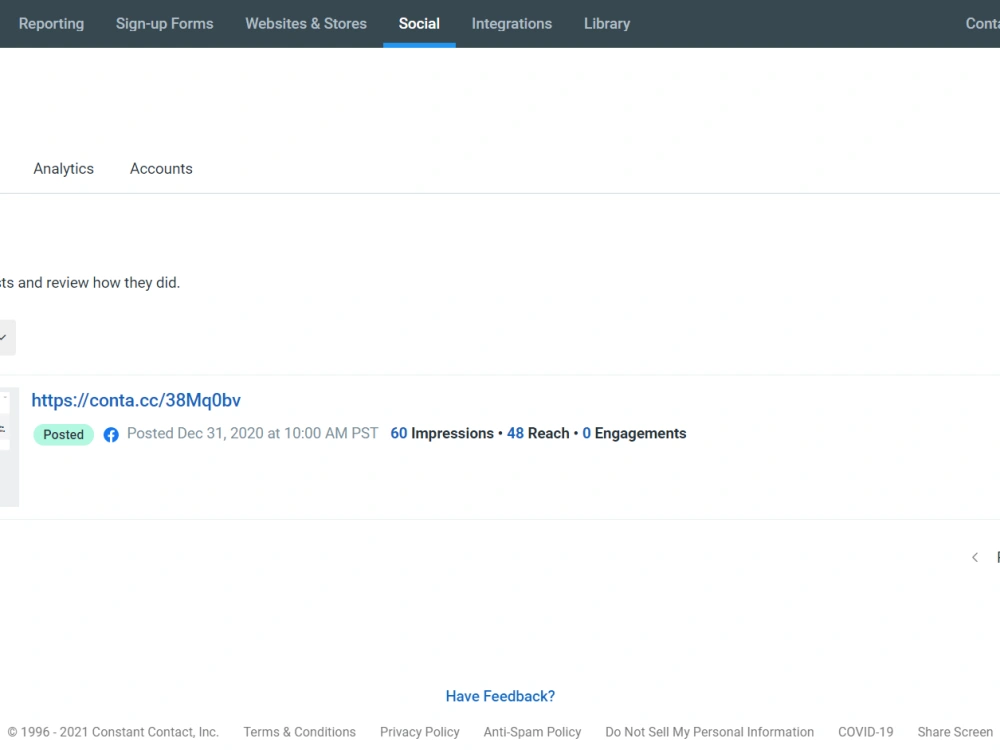The image size is (1000, 750).
Task: Go to previous page with left chevron
Action: click(x=975, y=557)
